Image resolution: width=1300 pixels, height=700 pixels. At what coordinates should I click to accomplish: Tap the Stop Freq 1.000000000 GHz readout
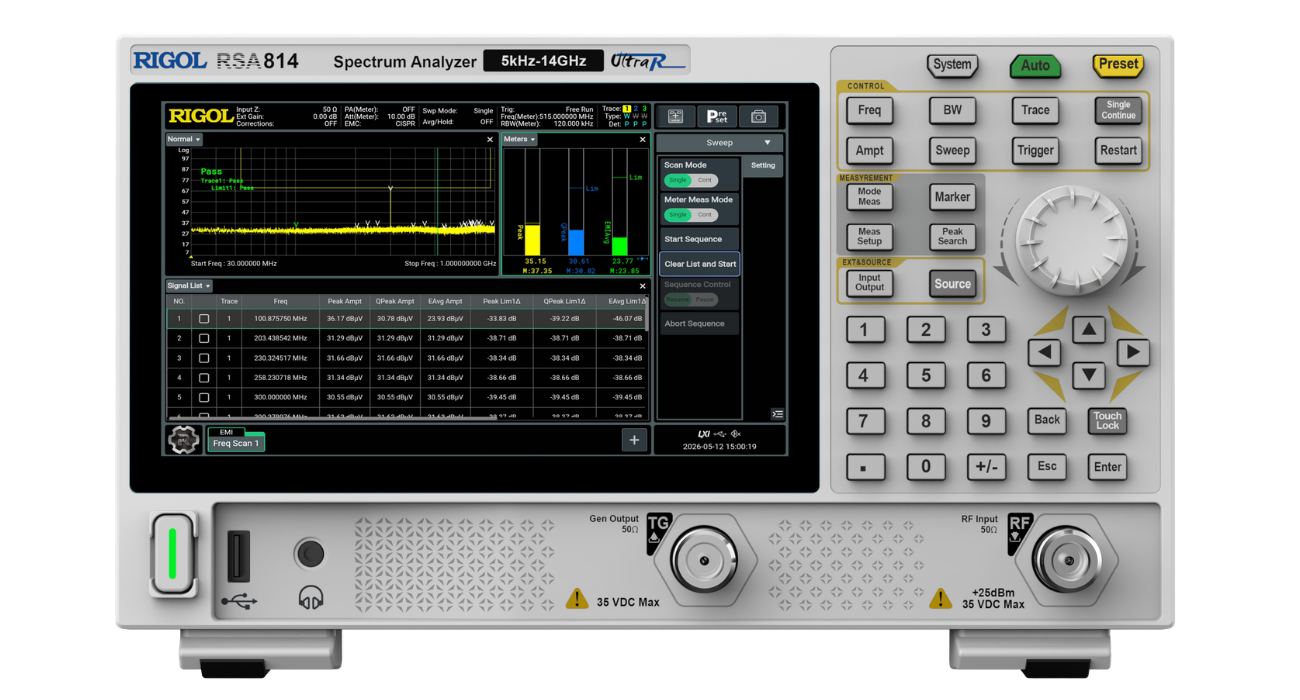click(x=450, y=264)
